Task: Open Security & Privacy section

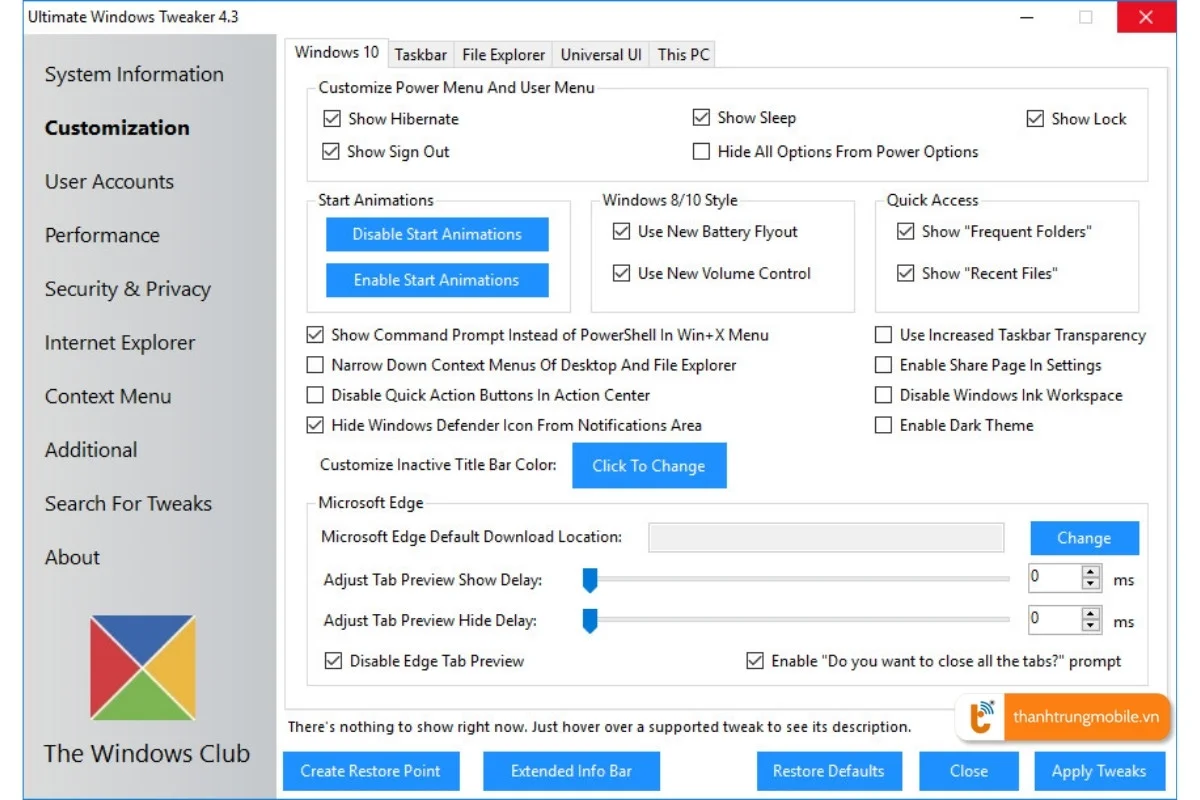Action: point(127,289)
